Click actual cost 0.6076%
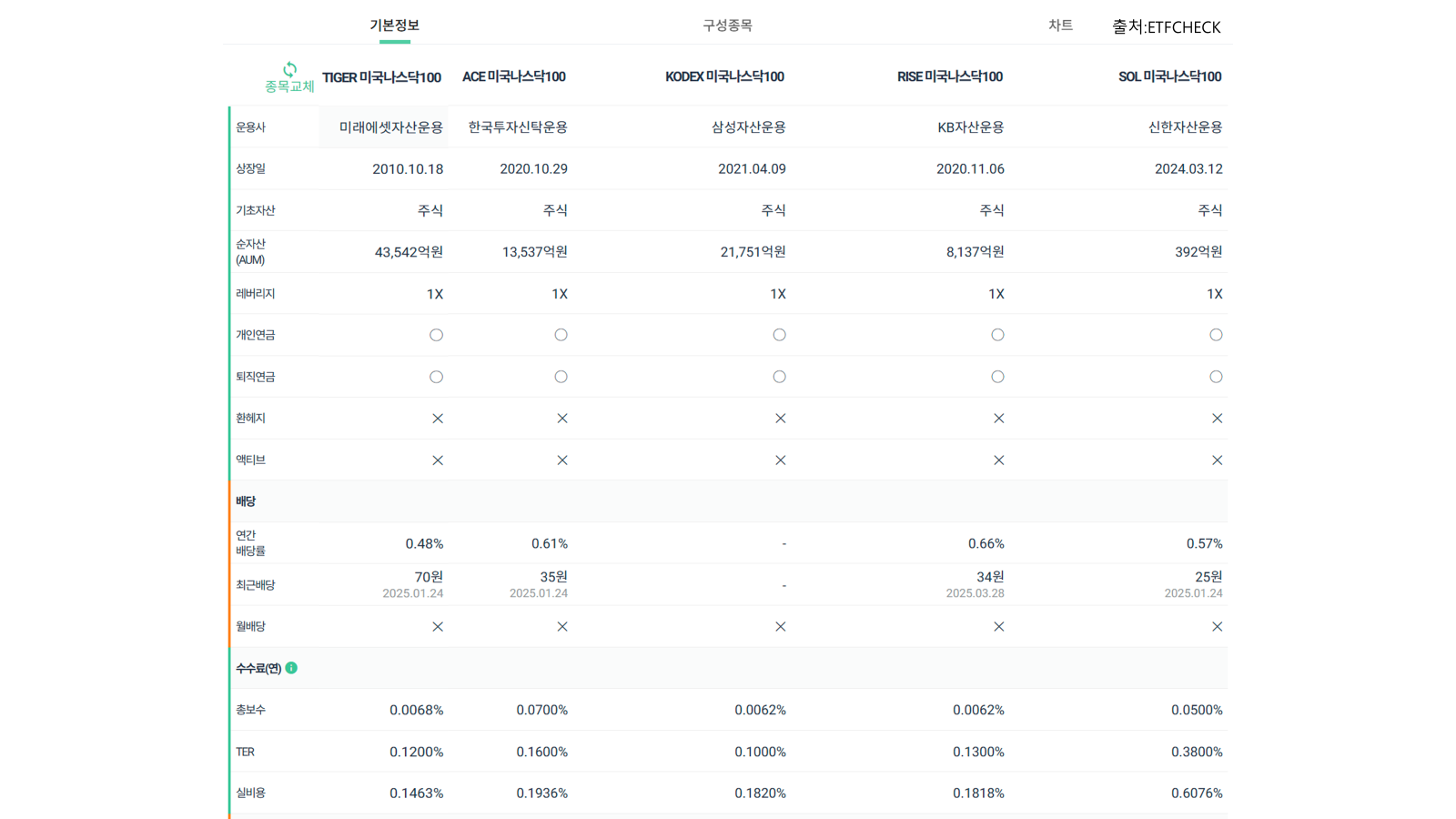 tap(1198, 794)
